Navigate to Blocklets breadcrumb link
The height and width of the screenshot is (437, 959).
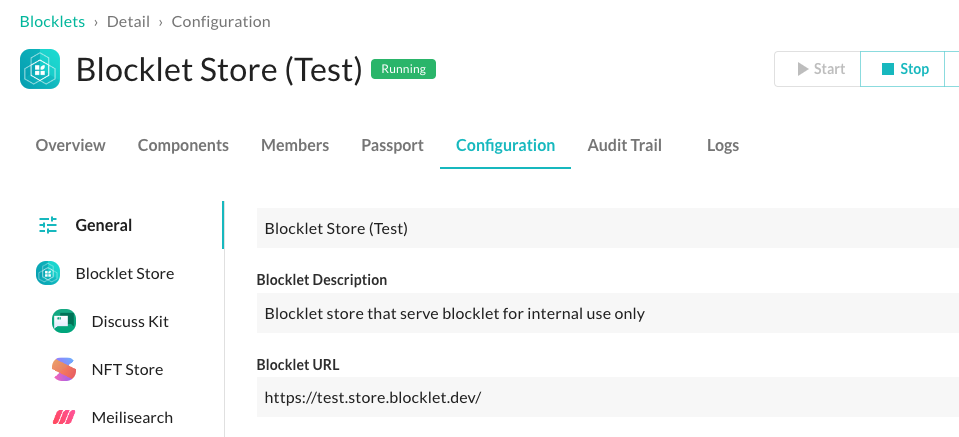point(52,21)
